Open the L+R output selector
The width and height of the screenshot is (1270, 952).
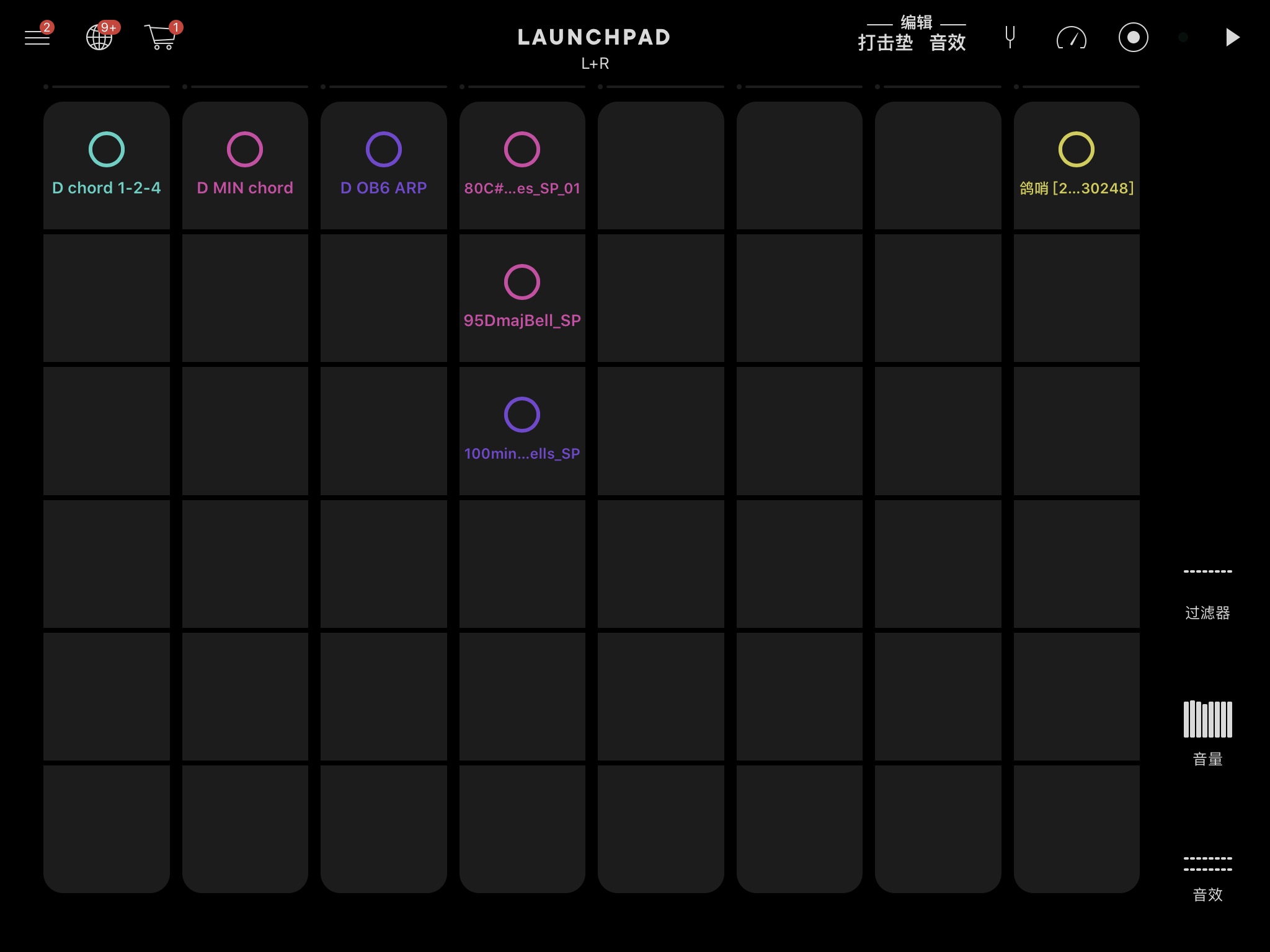click(595, 64)
